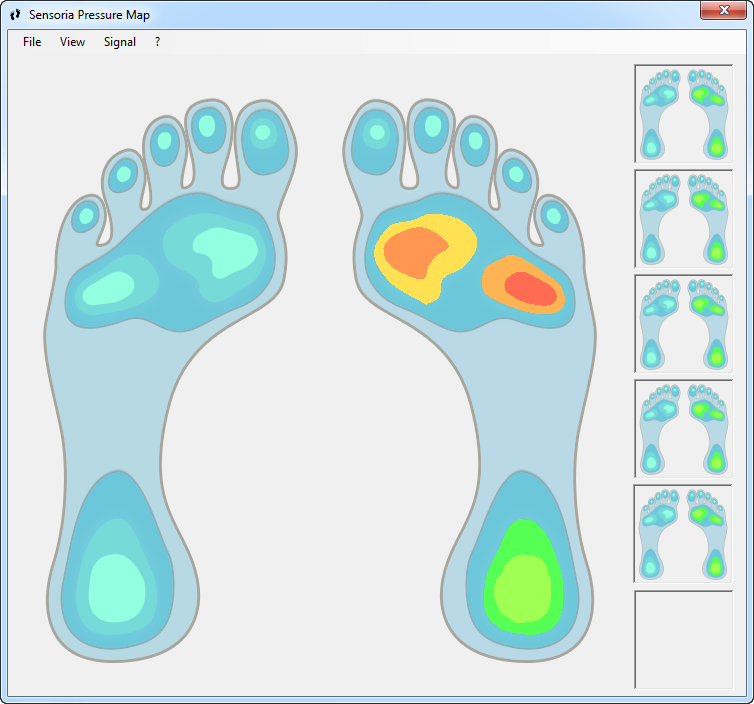Click the empty sixth thumbnail slot
The width and height of the screenshot is (754, 704).
tap(683, 640)
